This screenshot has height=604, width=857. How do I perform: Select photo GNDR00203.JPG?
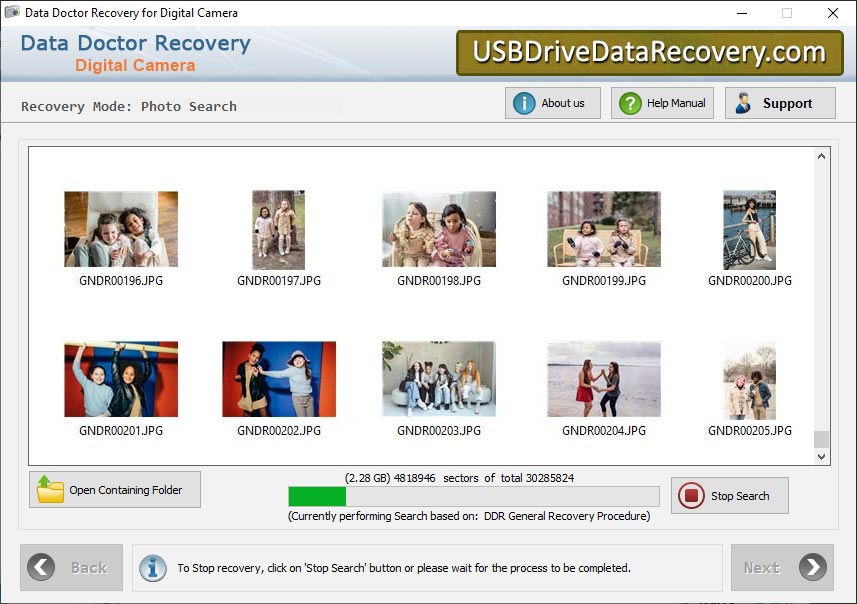click(438, 378)
